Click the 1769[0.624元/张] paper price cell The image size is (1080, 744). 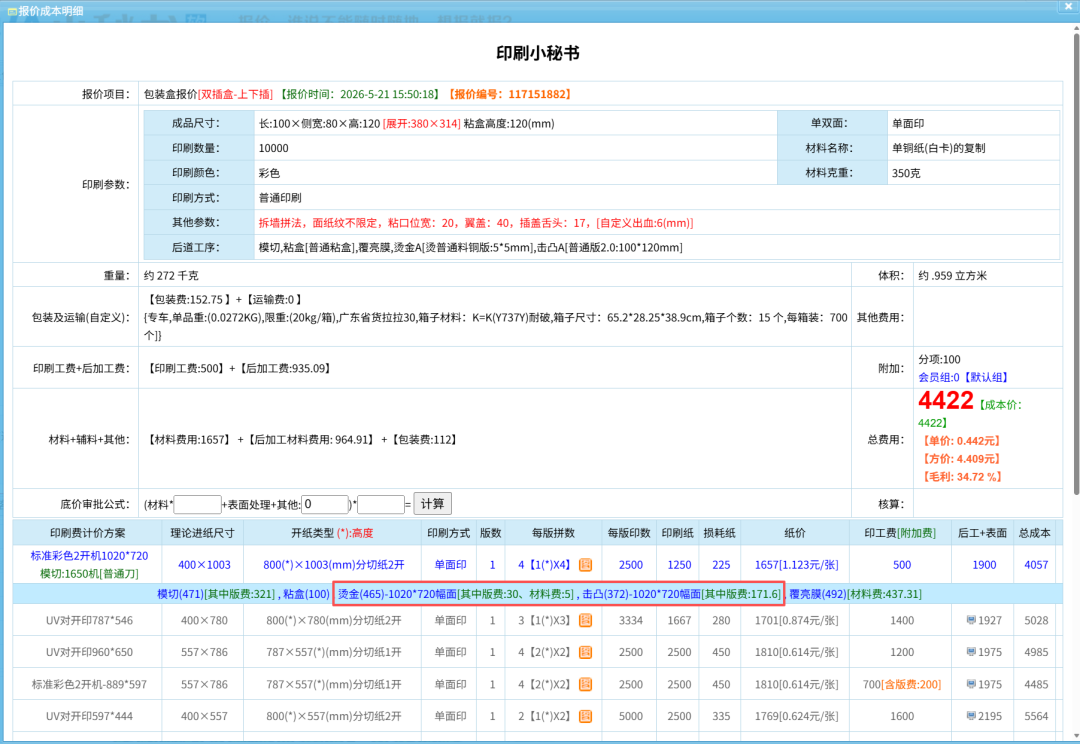[796, 716]
